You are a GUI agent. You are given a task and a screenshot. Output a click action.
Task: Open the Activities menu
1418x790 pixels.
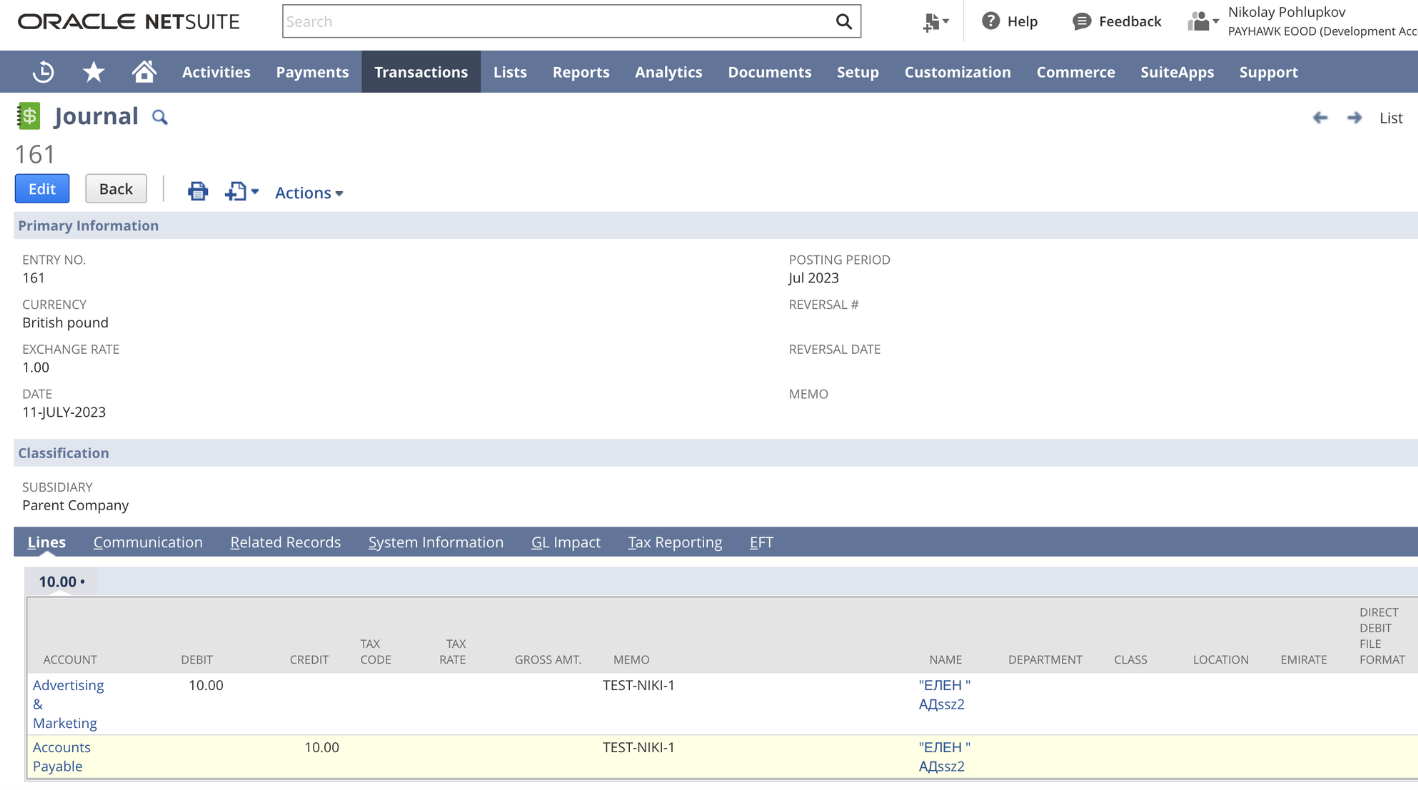click(216, 72)
